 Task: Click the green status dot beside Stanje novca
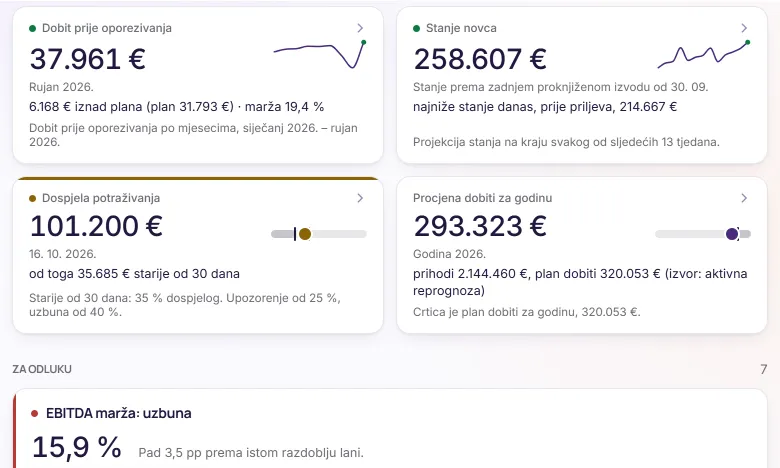coord(416,28)
